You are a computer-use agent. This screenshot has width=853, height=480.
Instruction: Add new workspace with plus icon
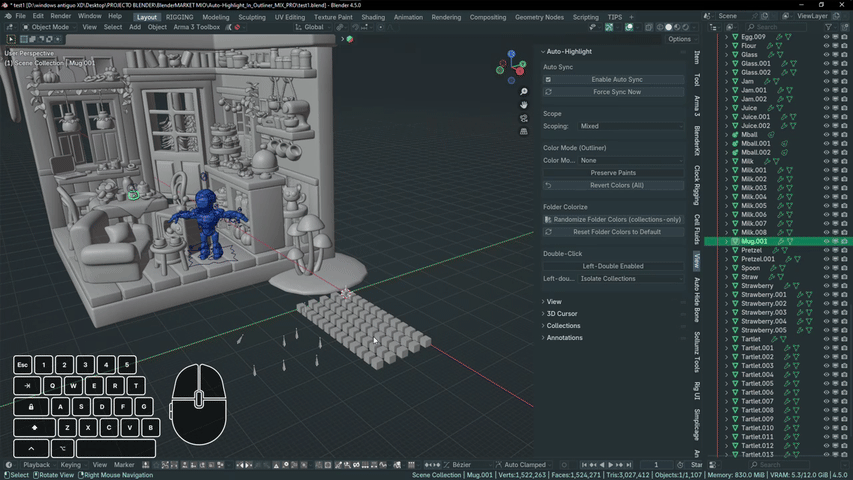tap(632, 17)
